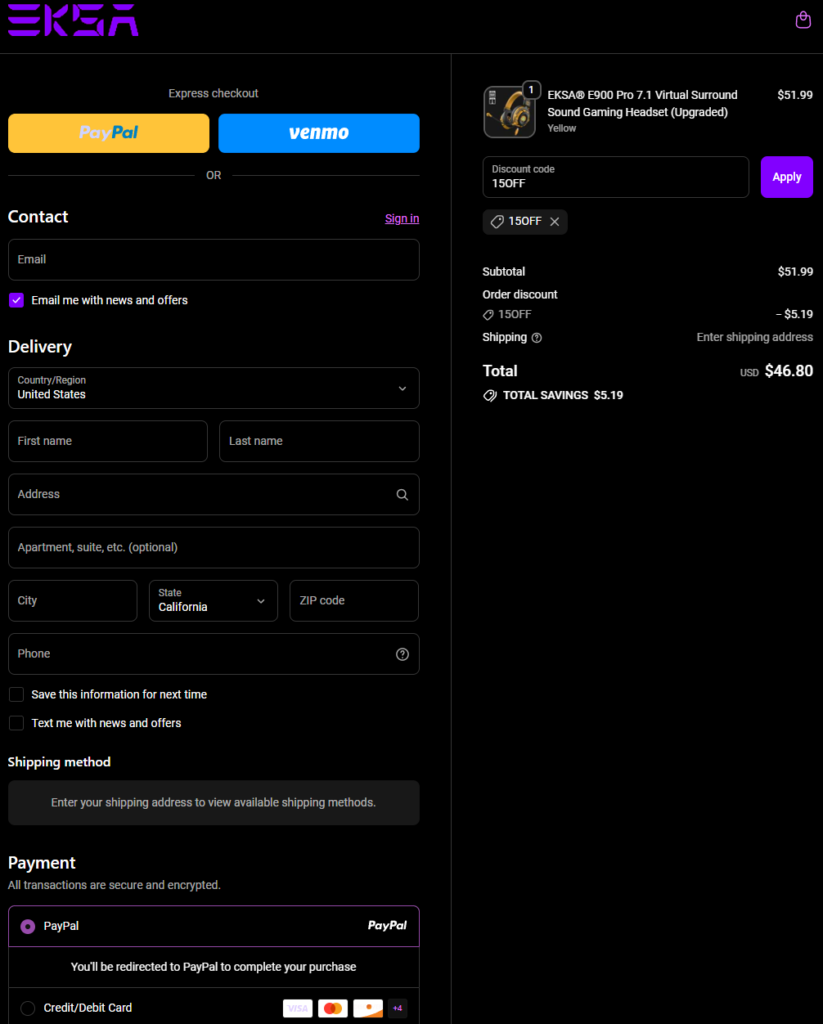This screenshot has width=823, height=1024.
Task: Click the phone field help icon
Action: click(402, 654)
